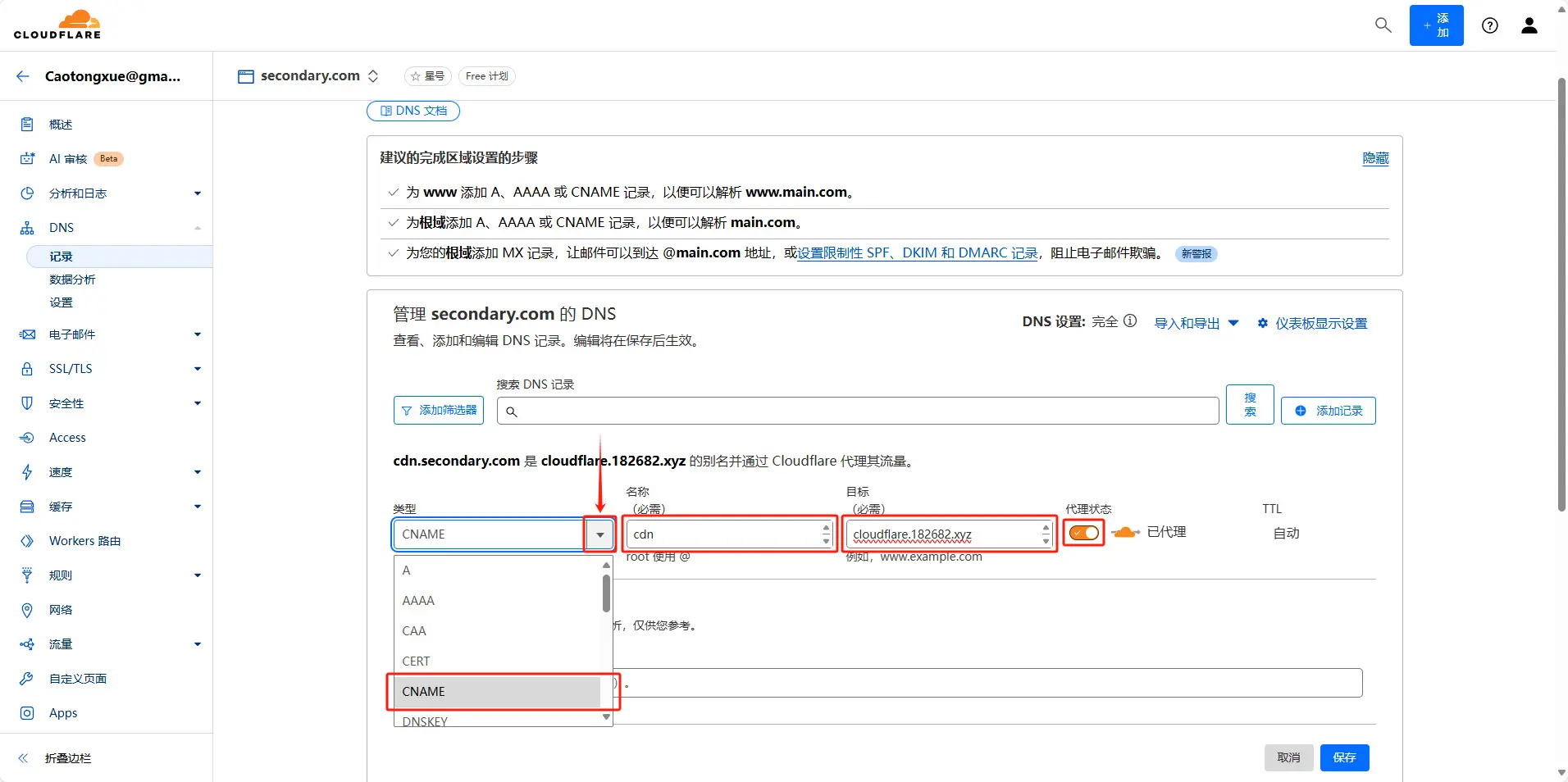Click the 安全性 shield icon
The height and width of the screenshot is (782, 1568).
click(27, 403)
